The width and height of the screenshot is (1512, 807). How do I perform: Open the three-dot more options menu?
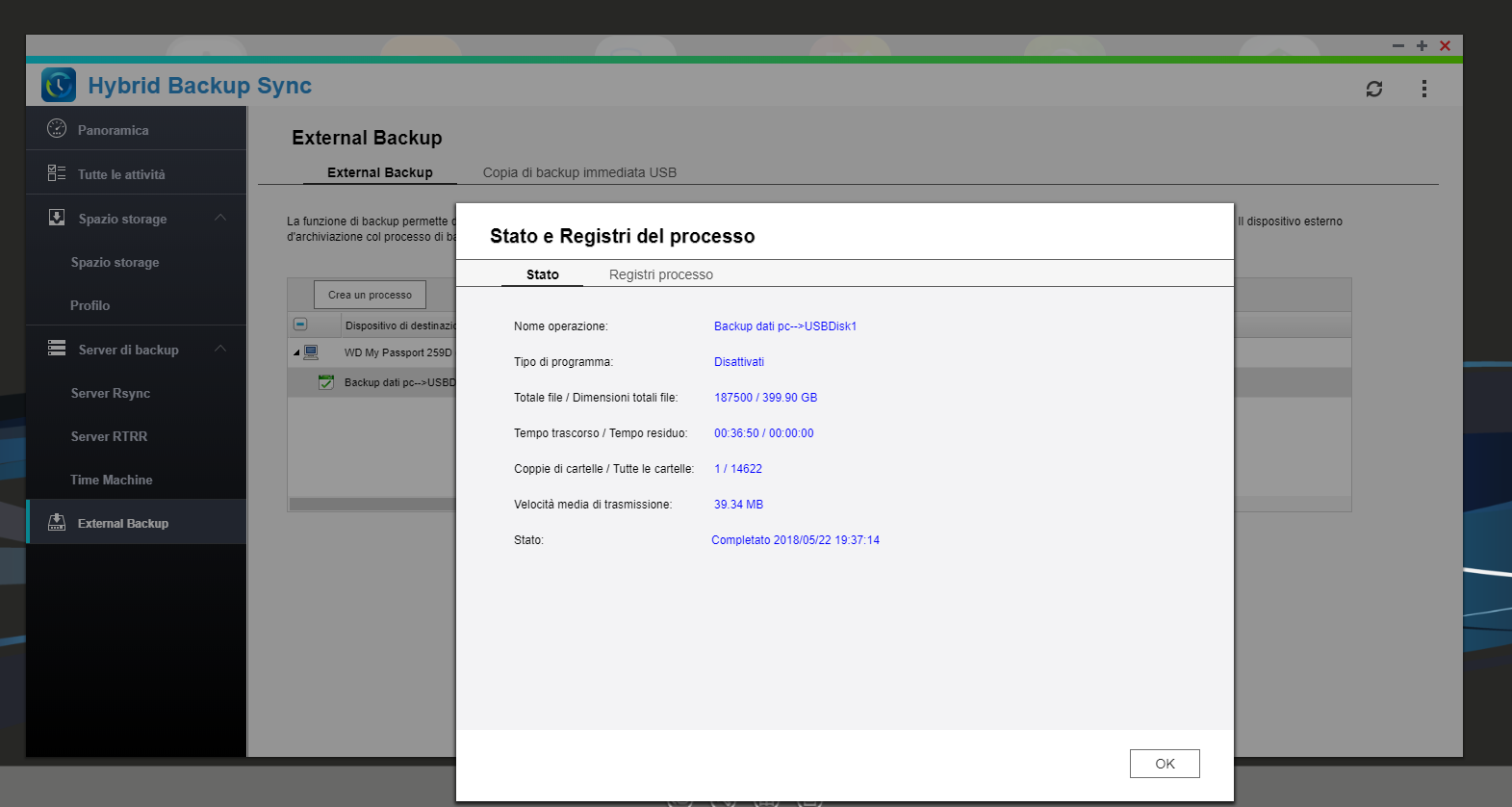coord(1423,89)
